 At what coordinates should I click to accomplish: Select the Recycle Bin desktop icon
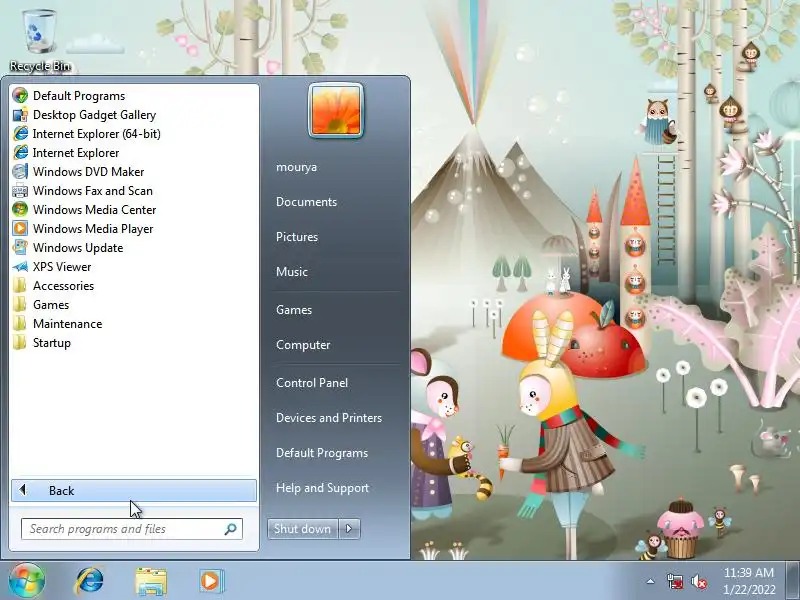(40, 41)
